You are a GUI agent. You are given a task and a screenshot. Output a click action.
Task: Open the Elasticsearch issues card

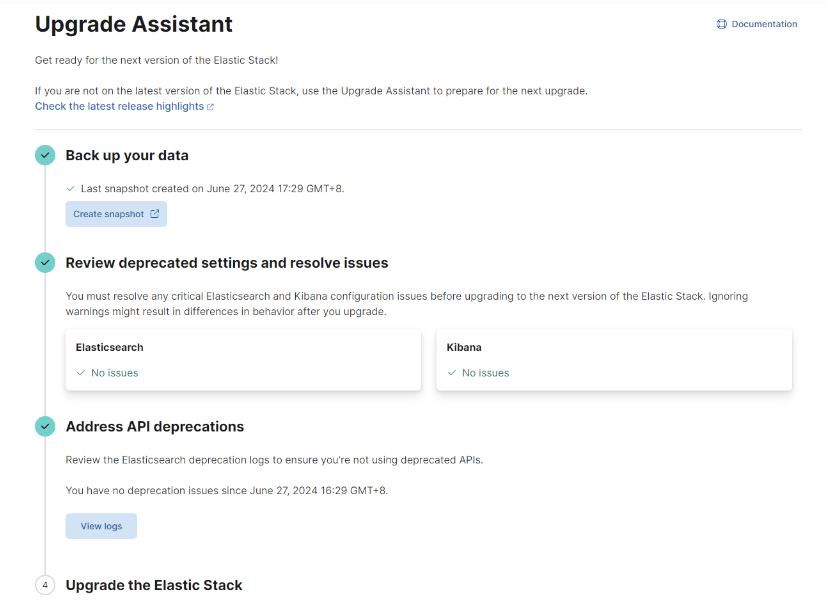pos(243,360)
